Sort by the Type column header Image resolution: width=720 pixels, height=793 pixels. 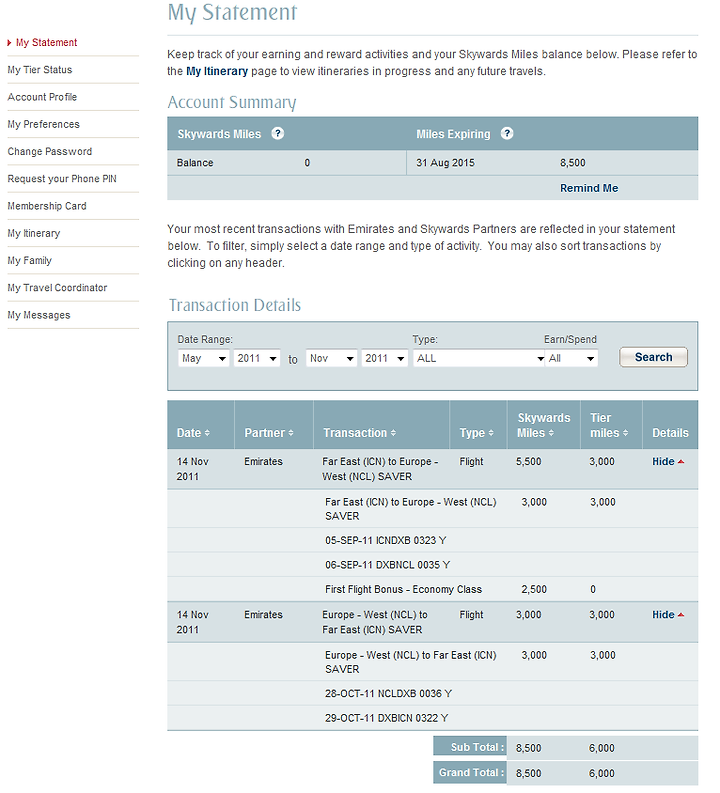(x=476, y=433)
